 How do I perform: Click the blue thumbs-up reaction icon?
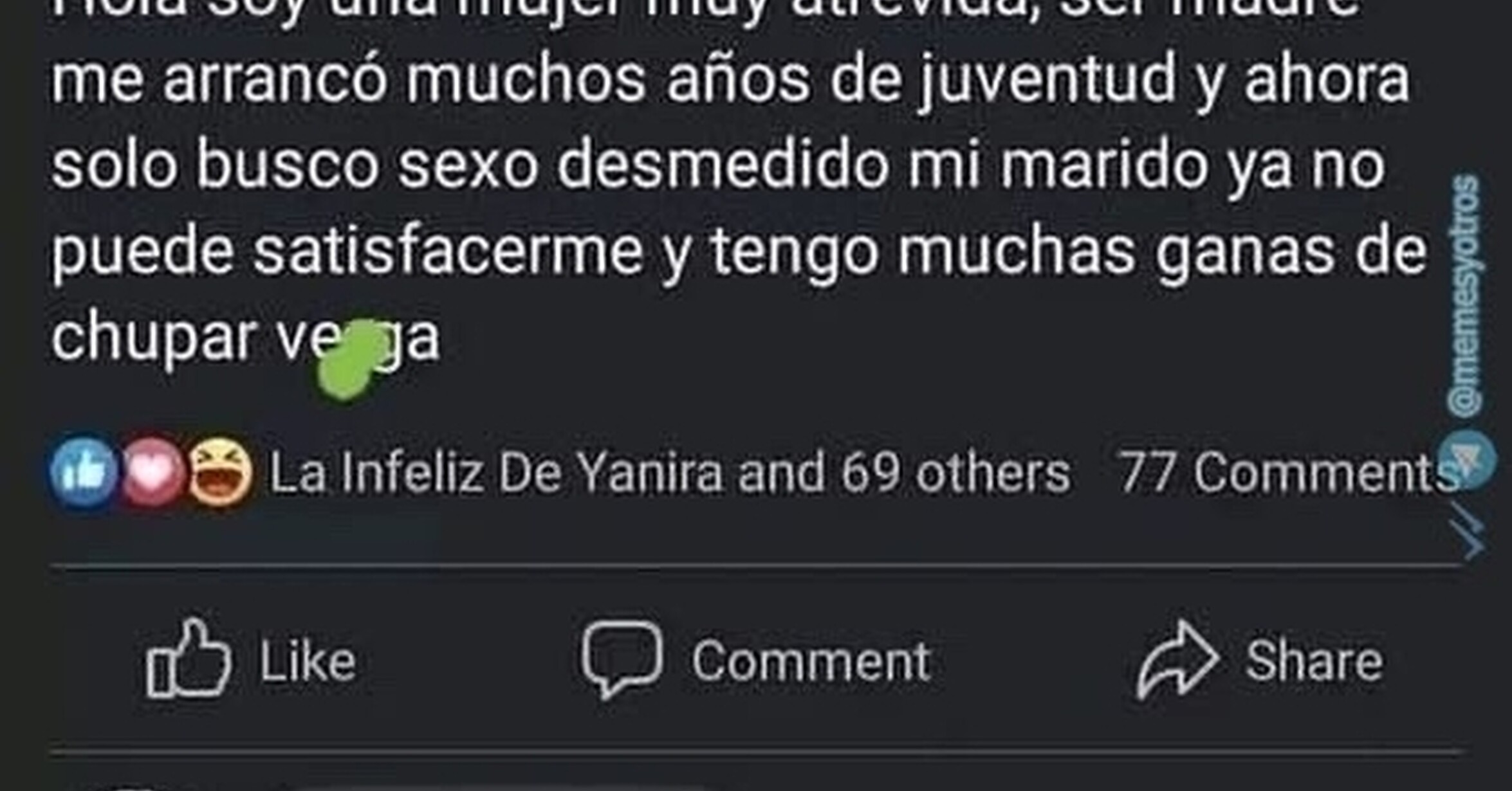[84, 473]
